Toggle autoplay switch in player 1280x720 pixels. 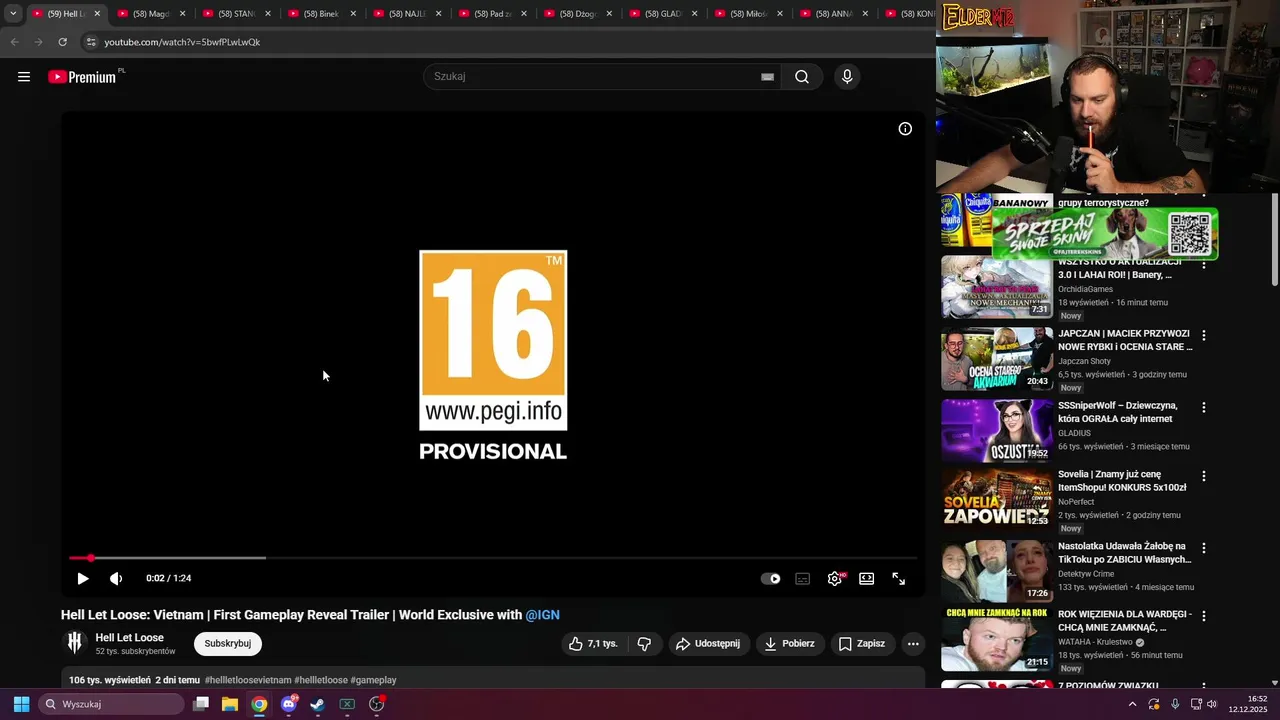tap(771, 579)
